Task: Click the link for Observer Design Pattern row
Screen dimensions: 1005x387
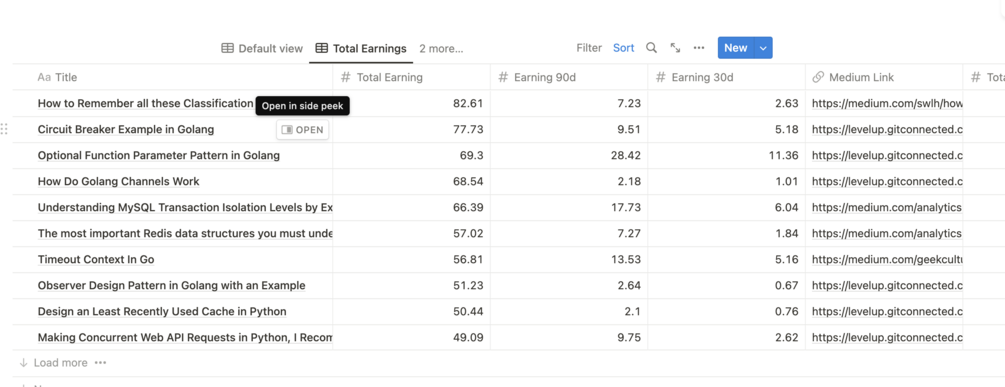Action: 887,285
